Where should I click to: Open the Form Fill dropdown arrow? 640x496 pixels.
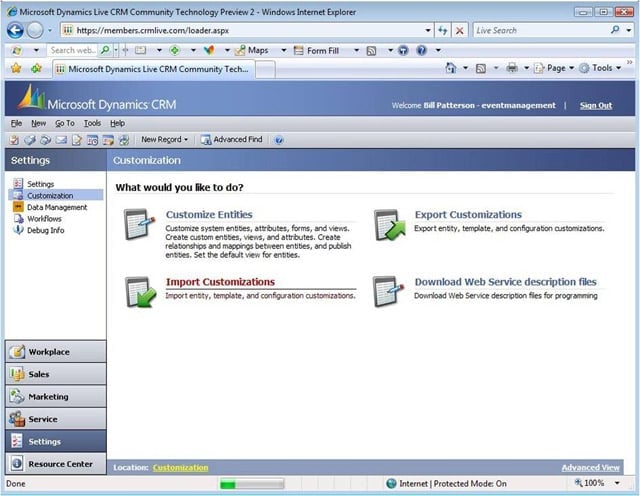pos(356,50)
